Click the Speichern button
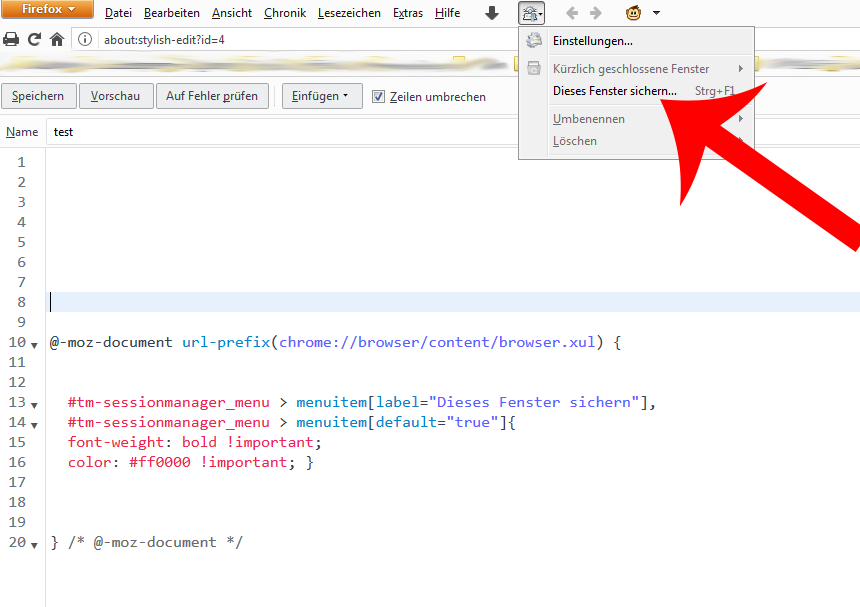Viewport: 860px width, 607px height. (38, 96)
